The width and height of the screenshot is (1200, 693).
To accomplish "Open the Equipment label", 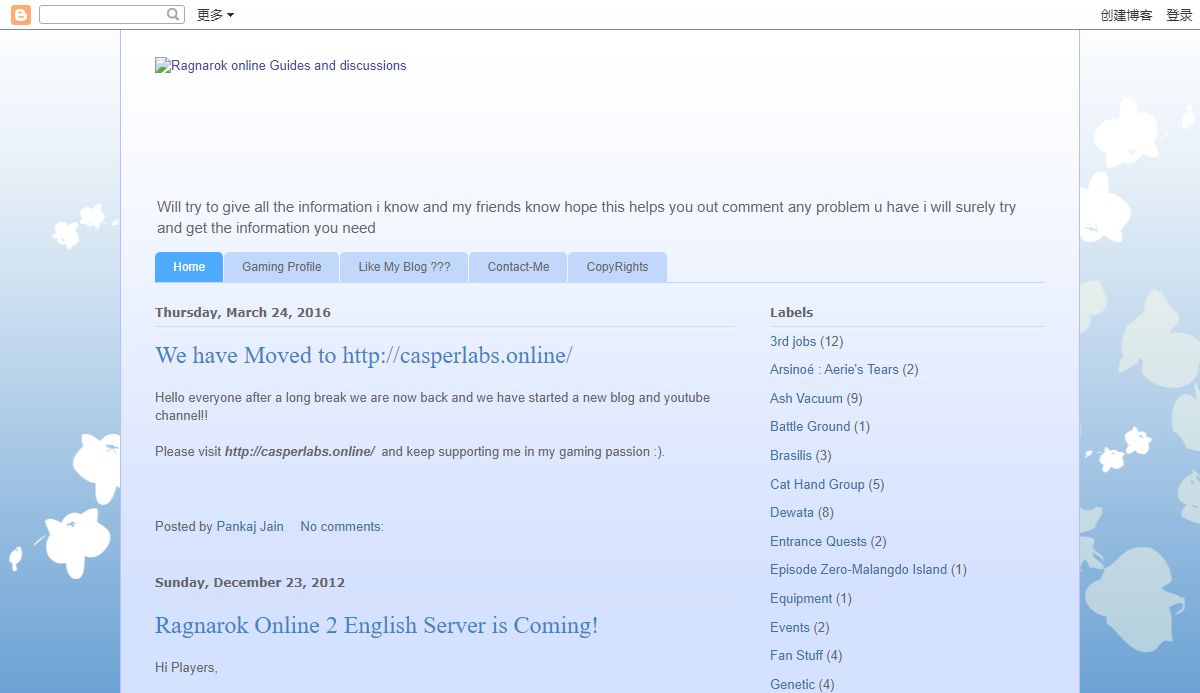I will point(801,598).
